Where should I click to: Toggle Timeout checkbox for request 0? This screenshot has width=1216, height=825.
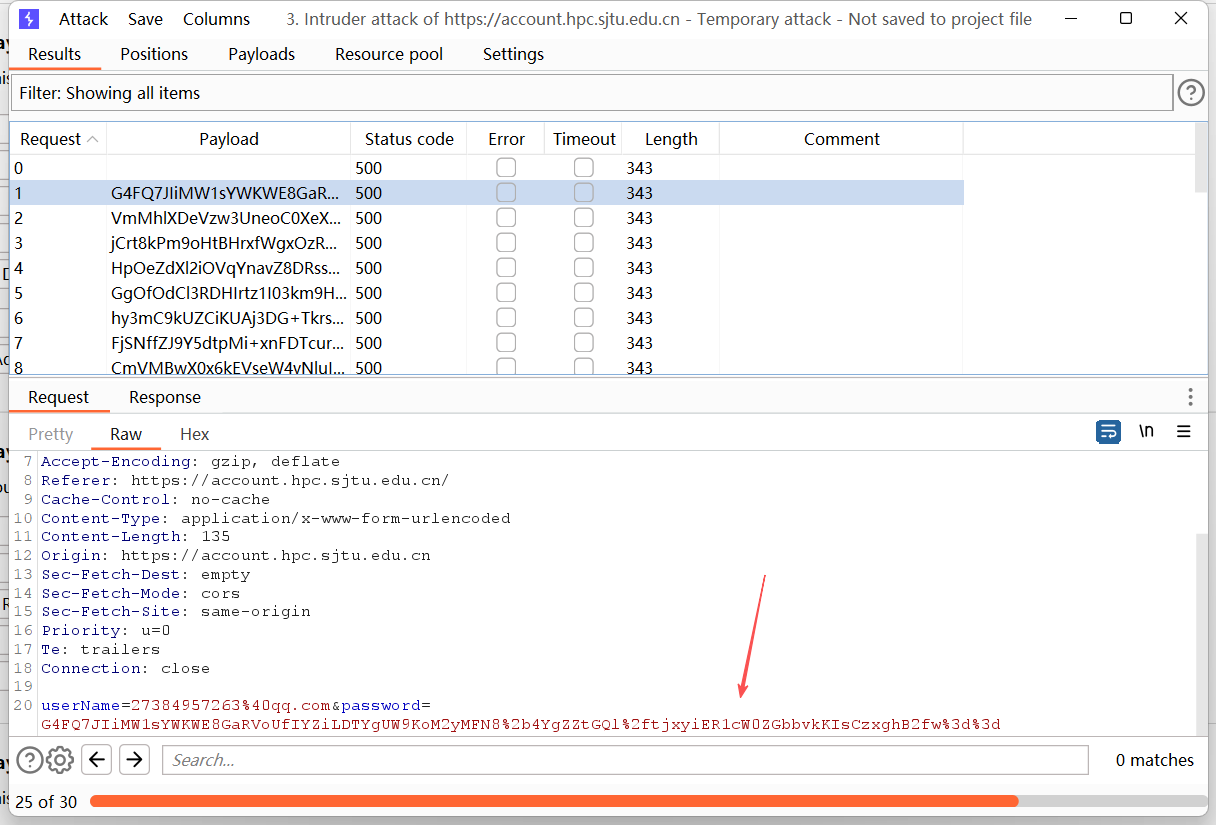(584, 168)
